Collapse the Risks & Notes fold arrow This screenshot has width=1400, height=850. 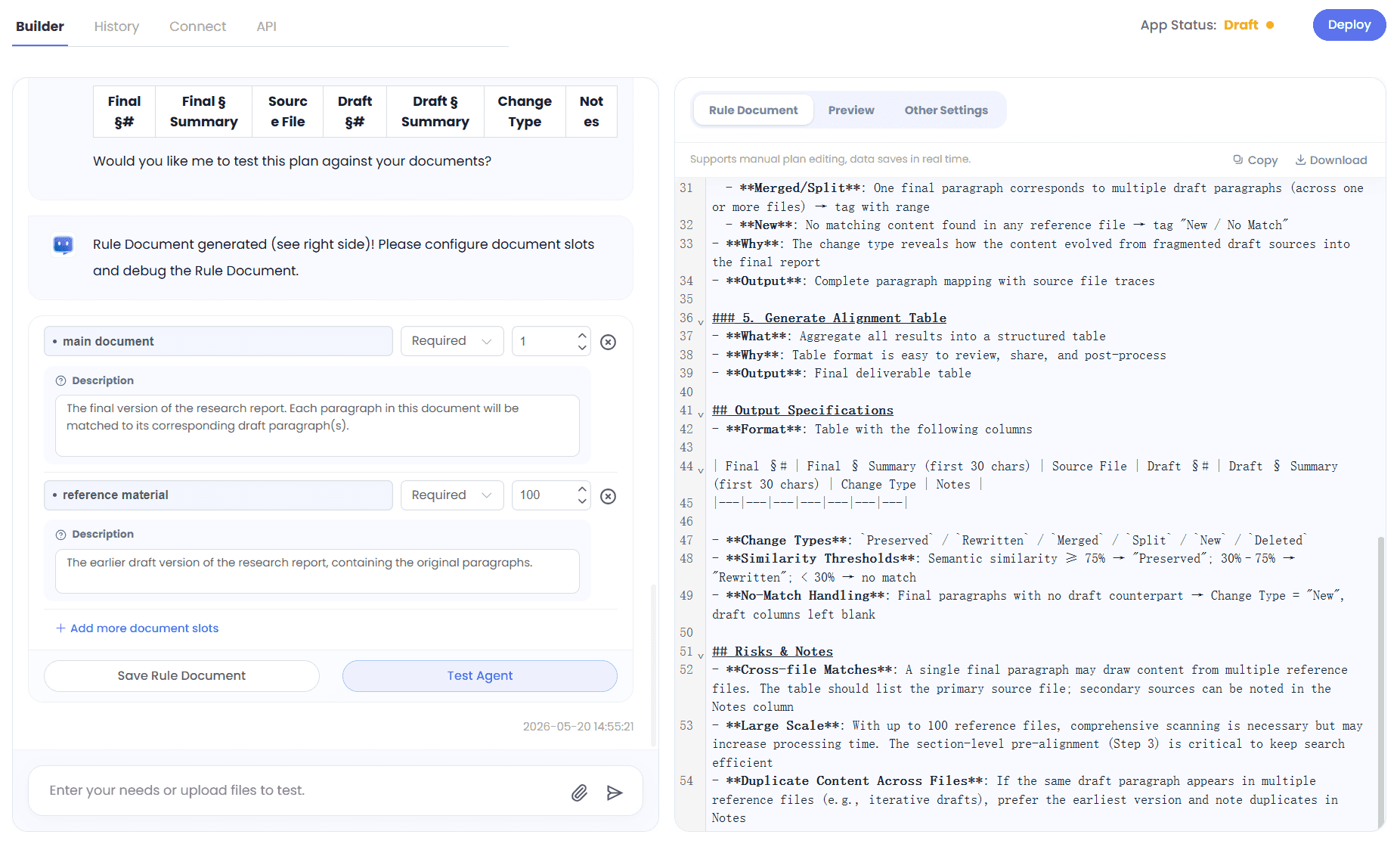(x=701, y=655)
